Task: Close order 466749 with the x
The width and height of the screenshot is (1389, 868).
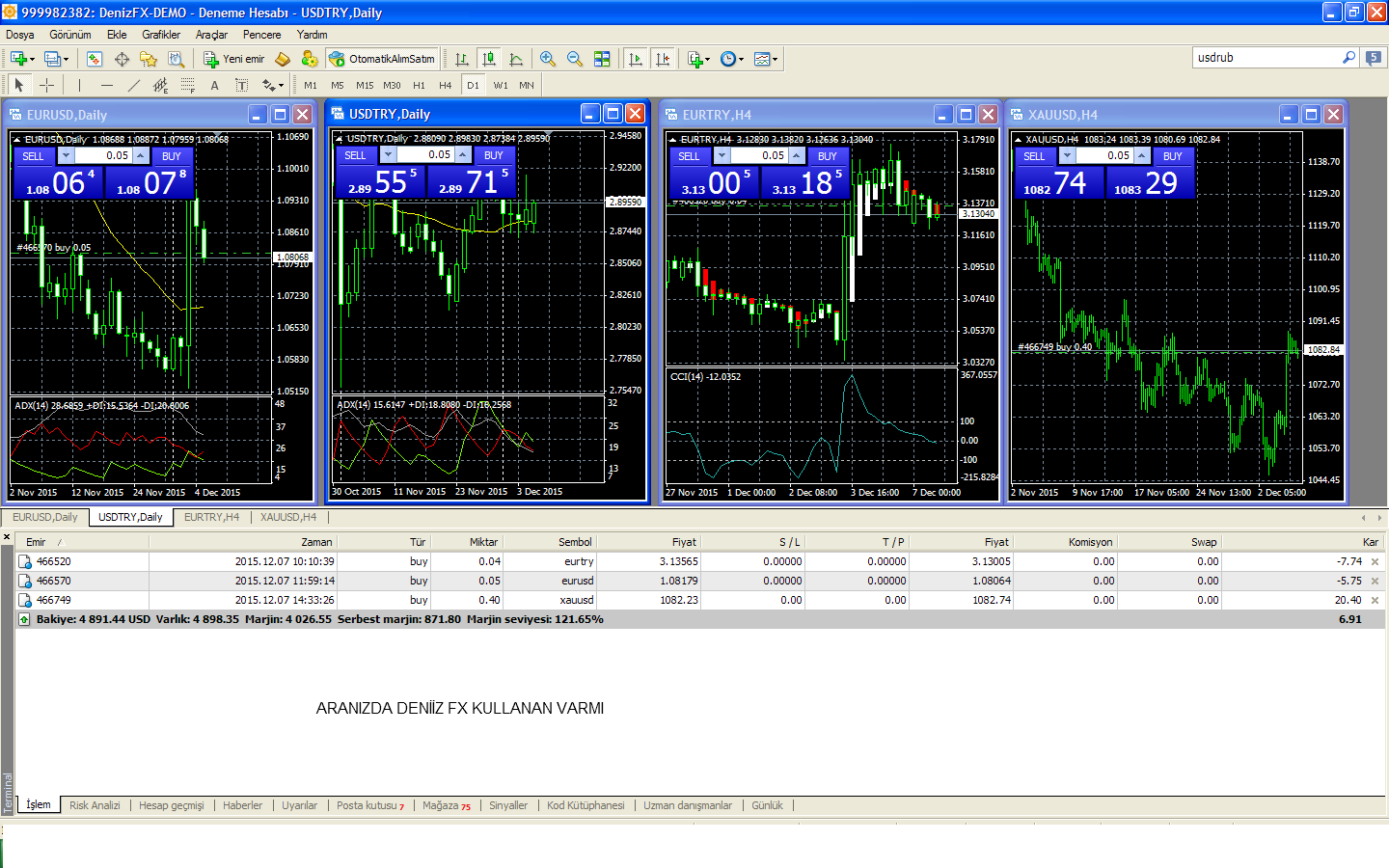Action: point(1375,600)
